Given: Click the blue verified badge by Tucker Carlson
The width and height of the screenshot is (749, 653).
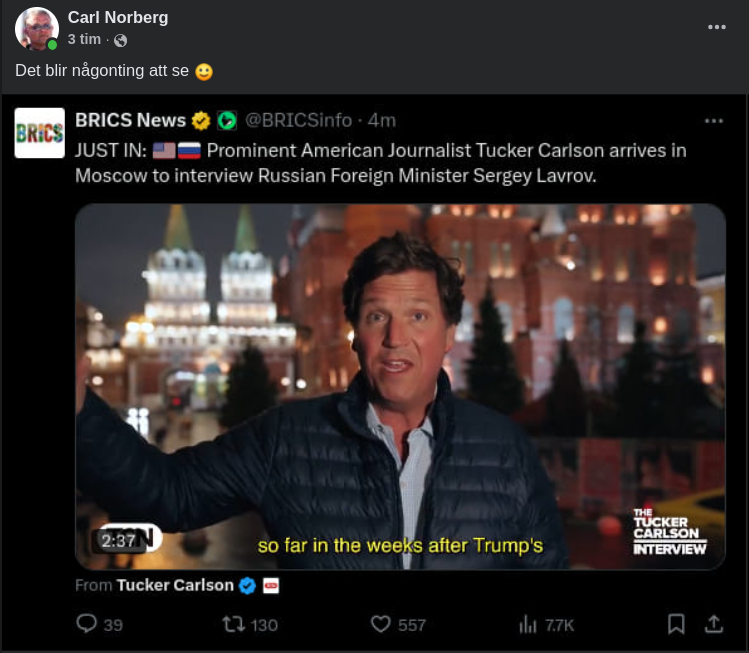Looking at the screenshot, I should pos(247,585).
